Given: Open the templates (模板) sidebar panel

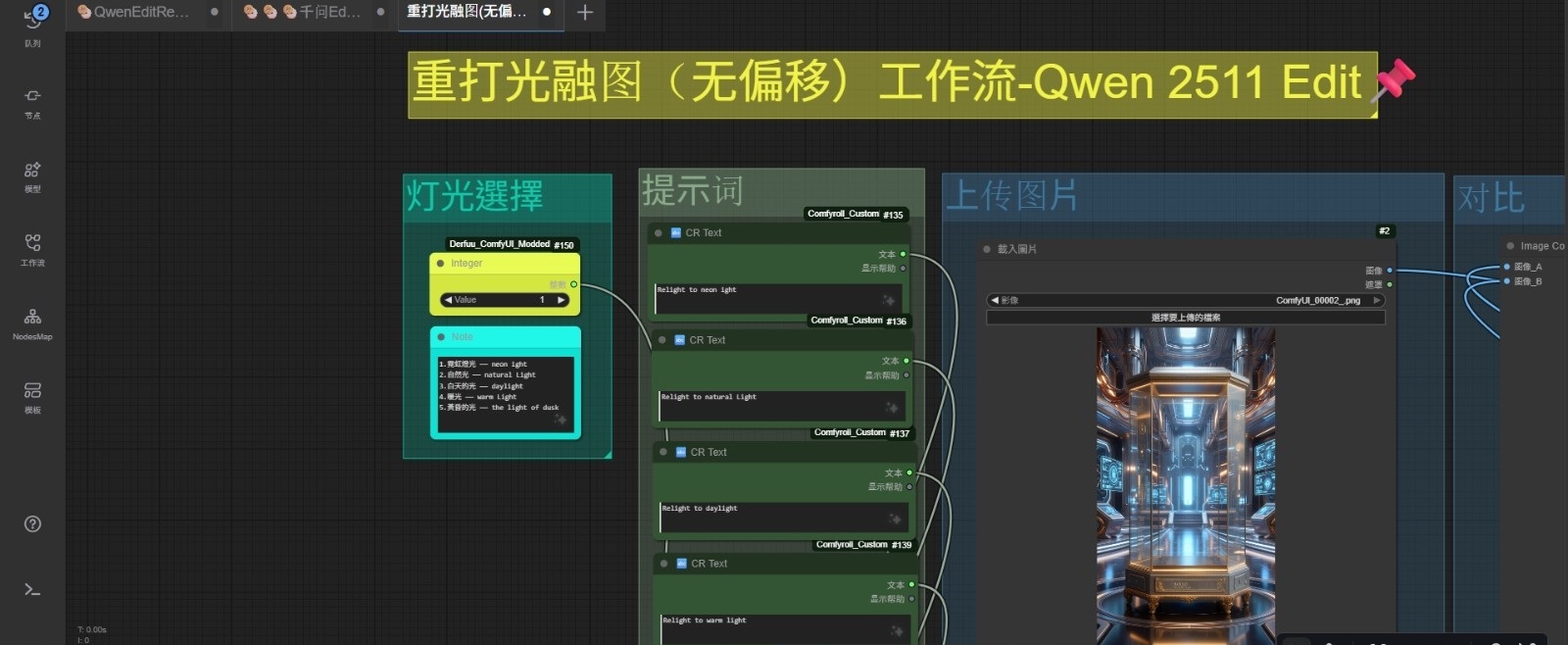Looking at the screenshot, I should click(x=32, y=397).
